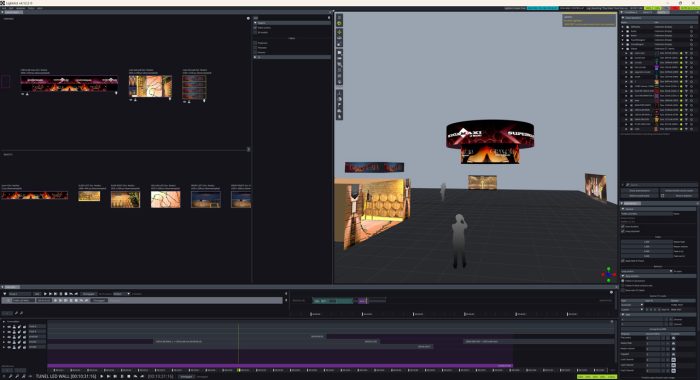The image size is (700, 380).
Task: Click the cyan status indicator in the top bar
Action: (542, 8)
